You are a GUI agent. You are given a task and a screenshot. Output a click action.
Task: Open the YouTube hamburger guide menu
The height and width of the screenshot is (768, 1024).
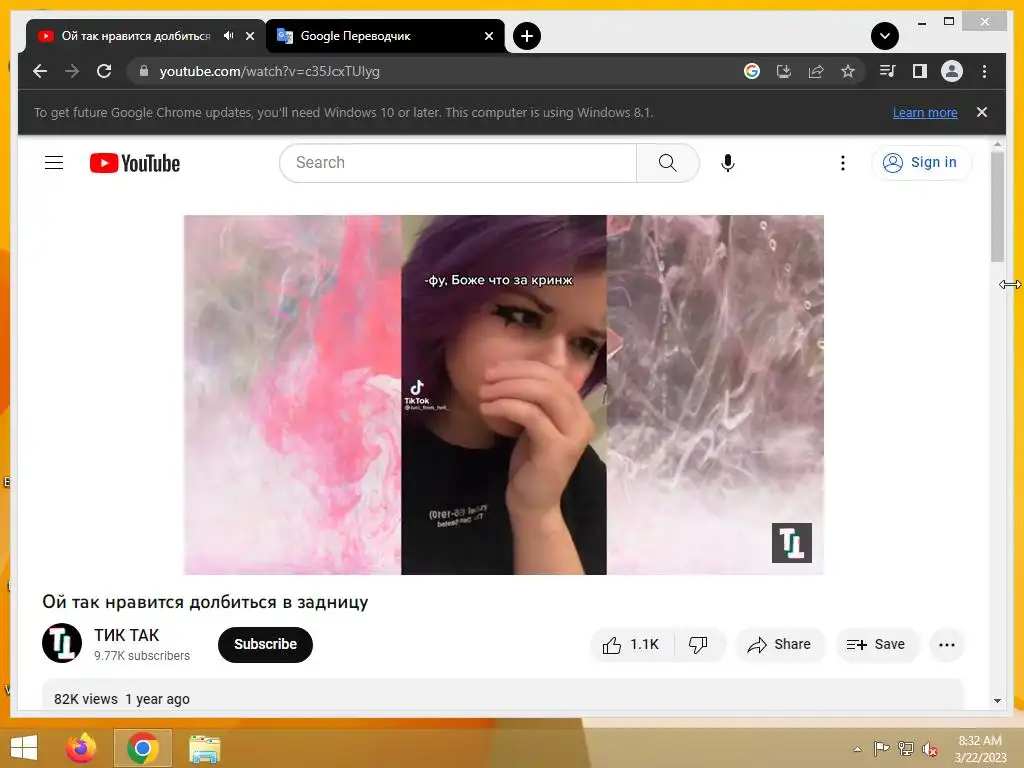click(54, 163)
